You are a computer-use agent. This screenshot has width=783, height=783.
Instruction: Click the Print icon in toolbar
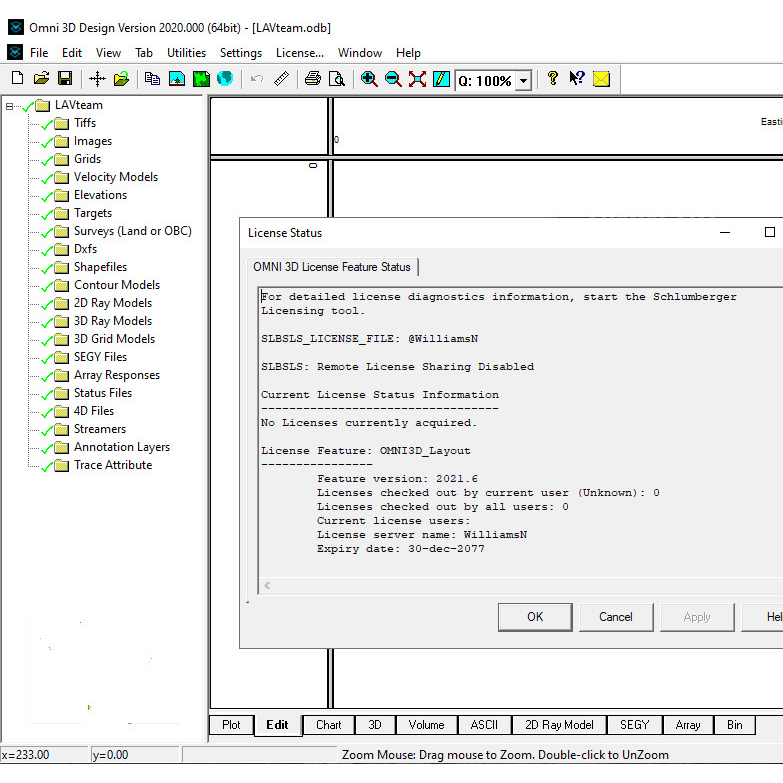pos(313,79)
